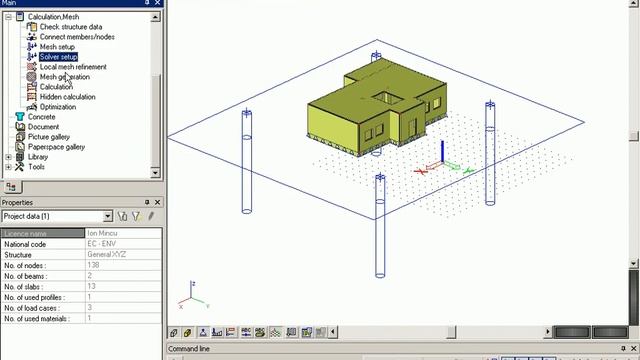Viewport: 640px width, 360px height.
Task: Click the No. of used materials row
Action: click(82, 318)
